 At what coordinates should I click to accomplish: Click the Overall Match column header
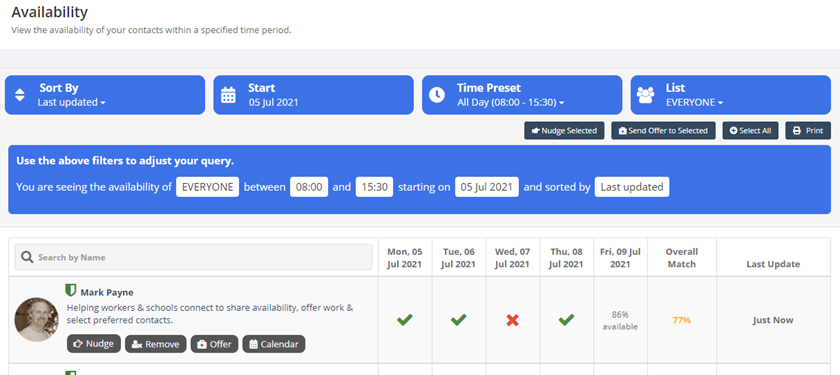[681, 258]
